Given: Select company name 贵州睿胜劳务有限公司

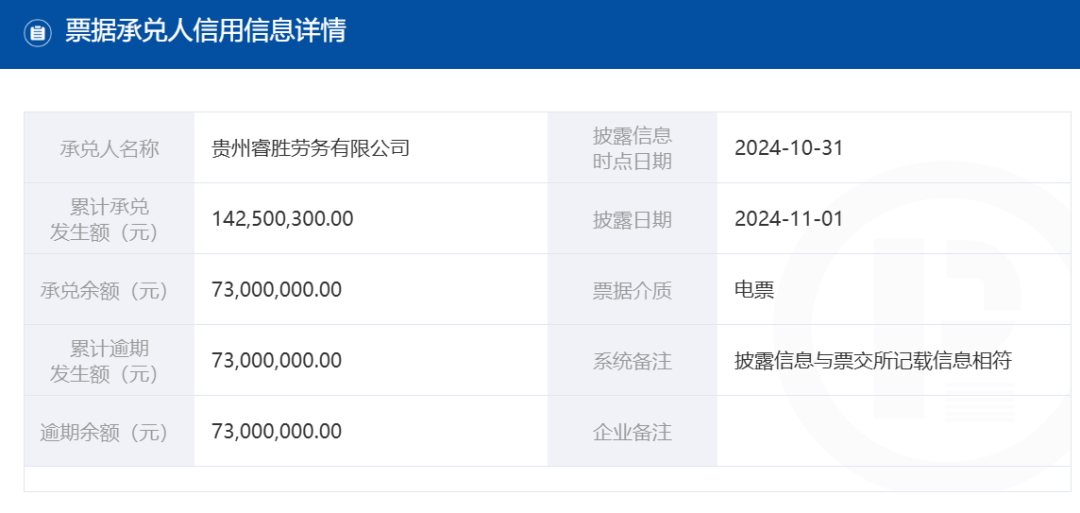Looking at the screenshot, I should (x=311, y=149).
